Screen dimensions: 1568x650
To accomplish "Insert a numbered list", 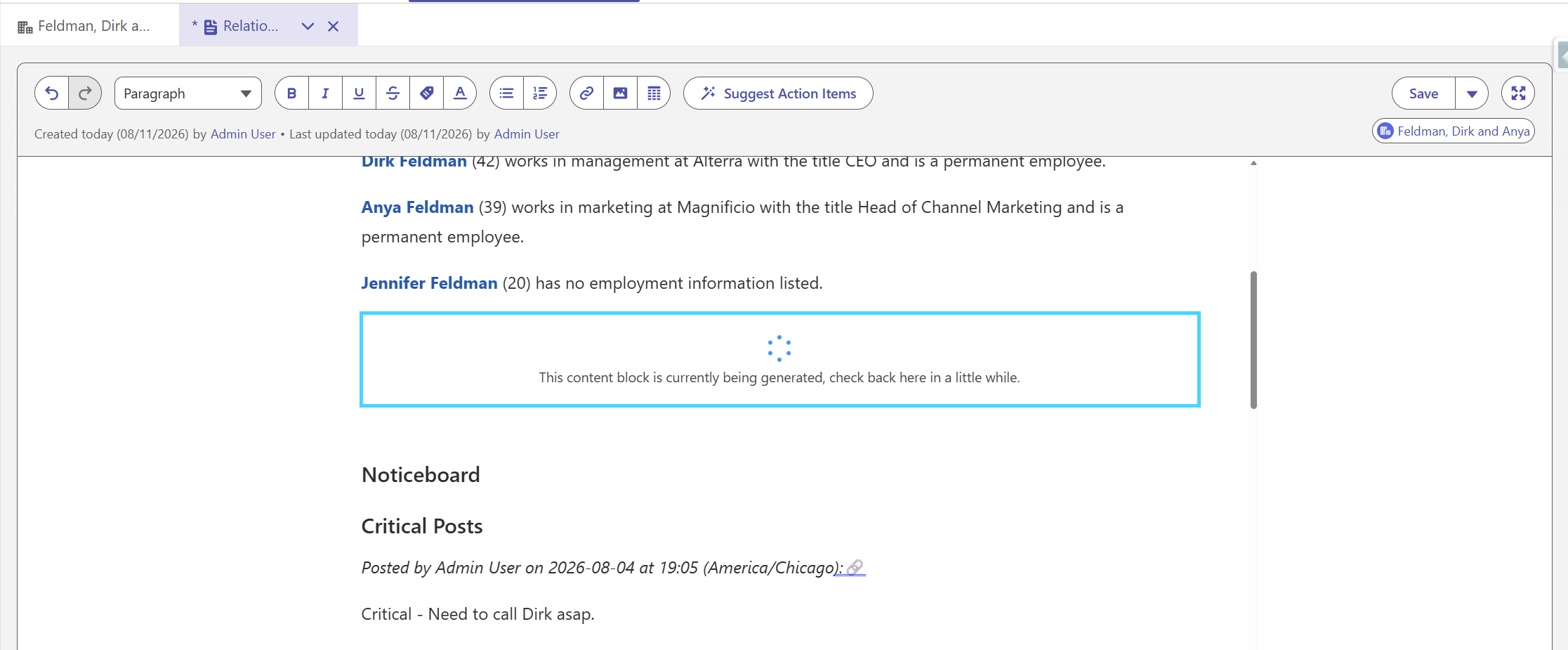I will tap(540, 93).
